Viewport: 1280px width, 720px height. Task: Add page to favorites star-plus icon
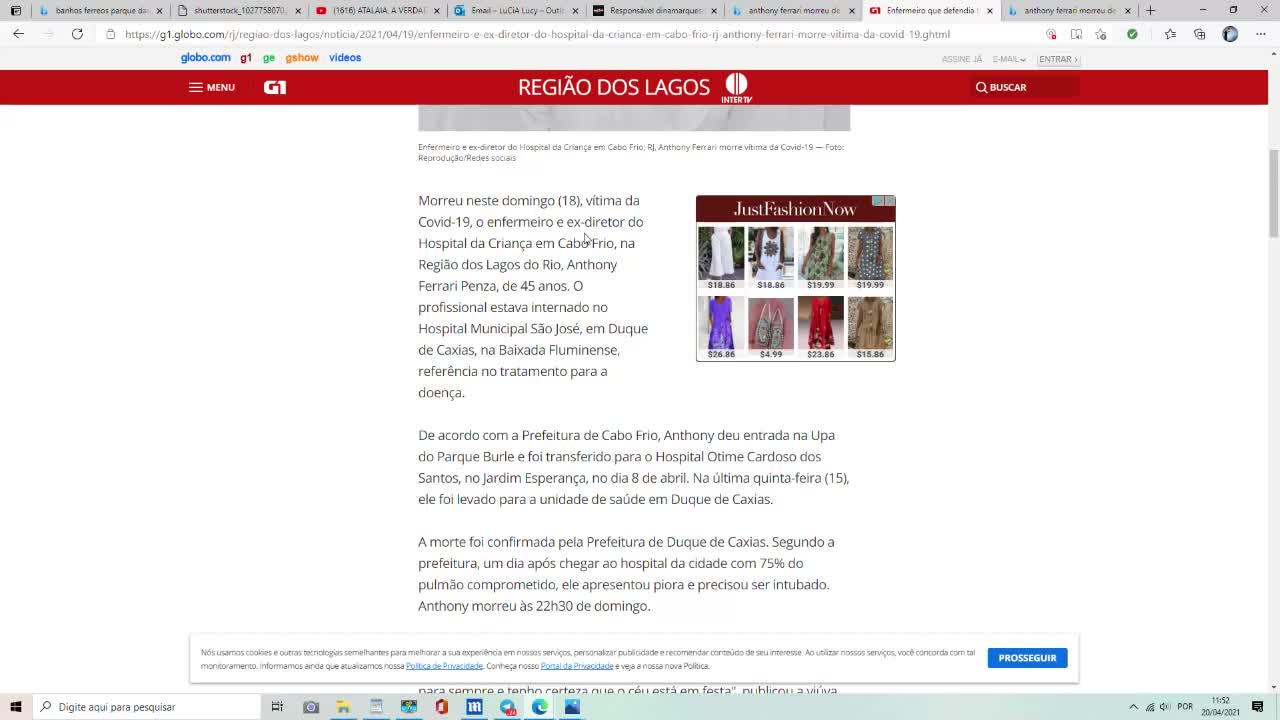tap(1101, 34)
